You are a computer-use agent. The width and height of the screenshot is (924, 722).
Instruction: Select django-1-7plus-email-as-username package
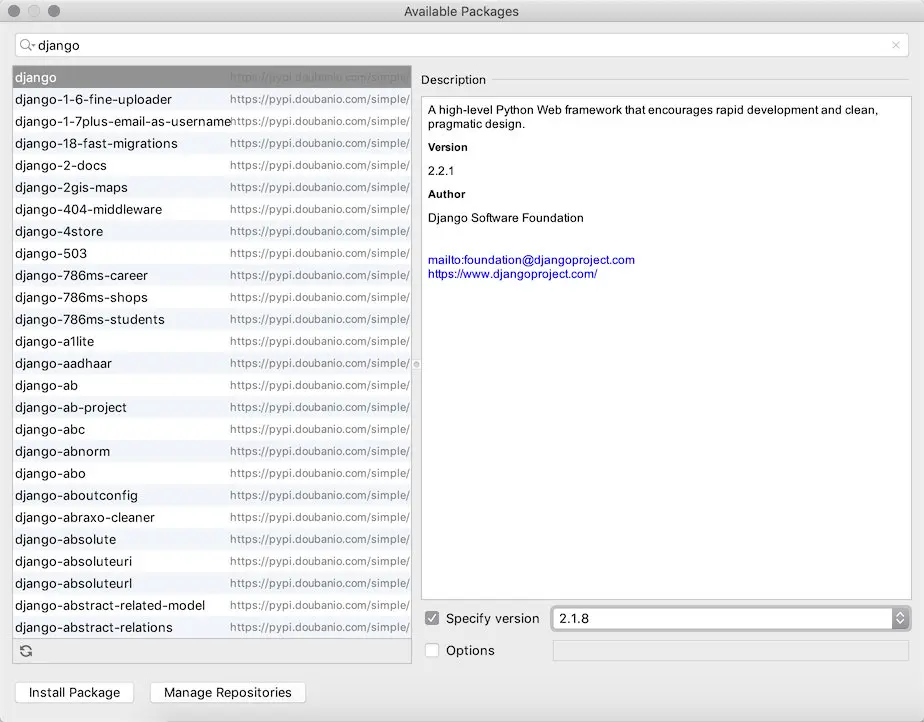212,121
